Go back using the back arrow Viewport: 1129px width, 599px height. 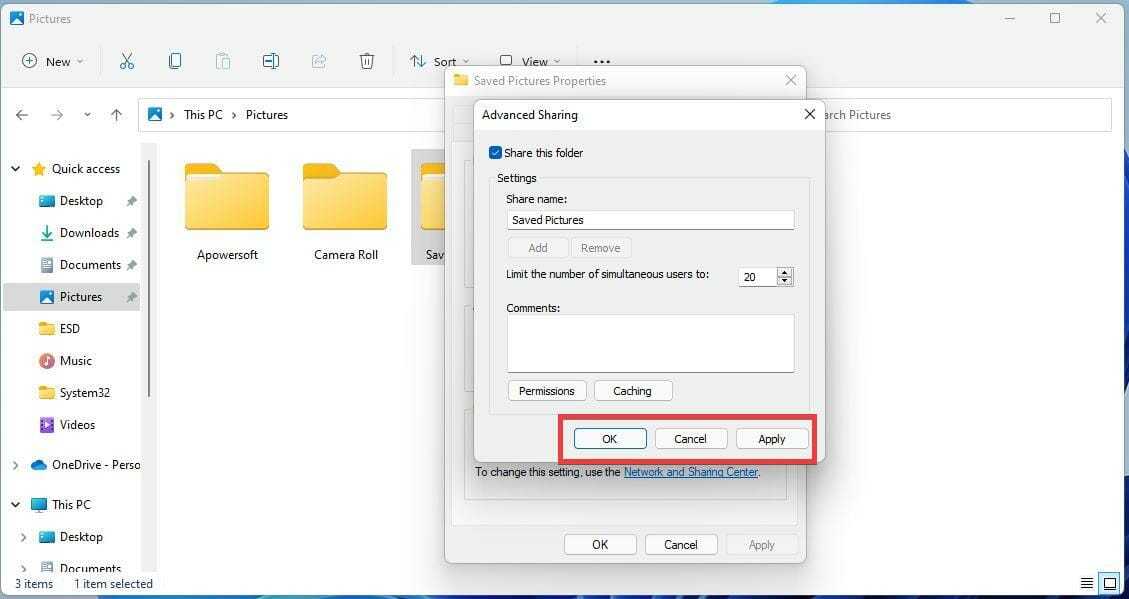point(22,115)
